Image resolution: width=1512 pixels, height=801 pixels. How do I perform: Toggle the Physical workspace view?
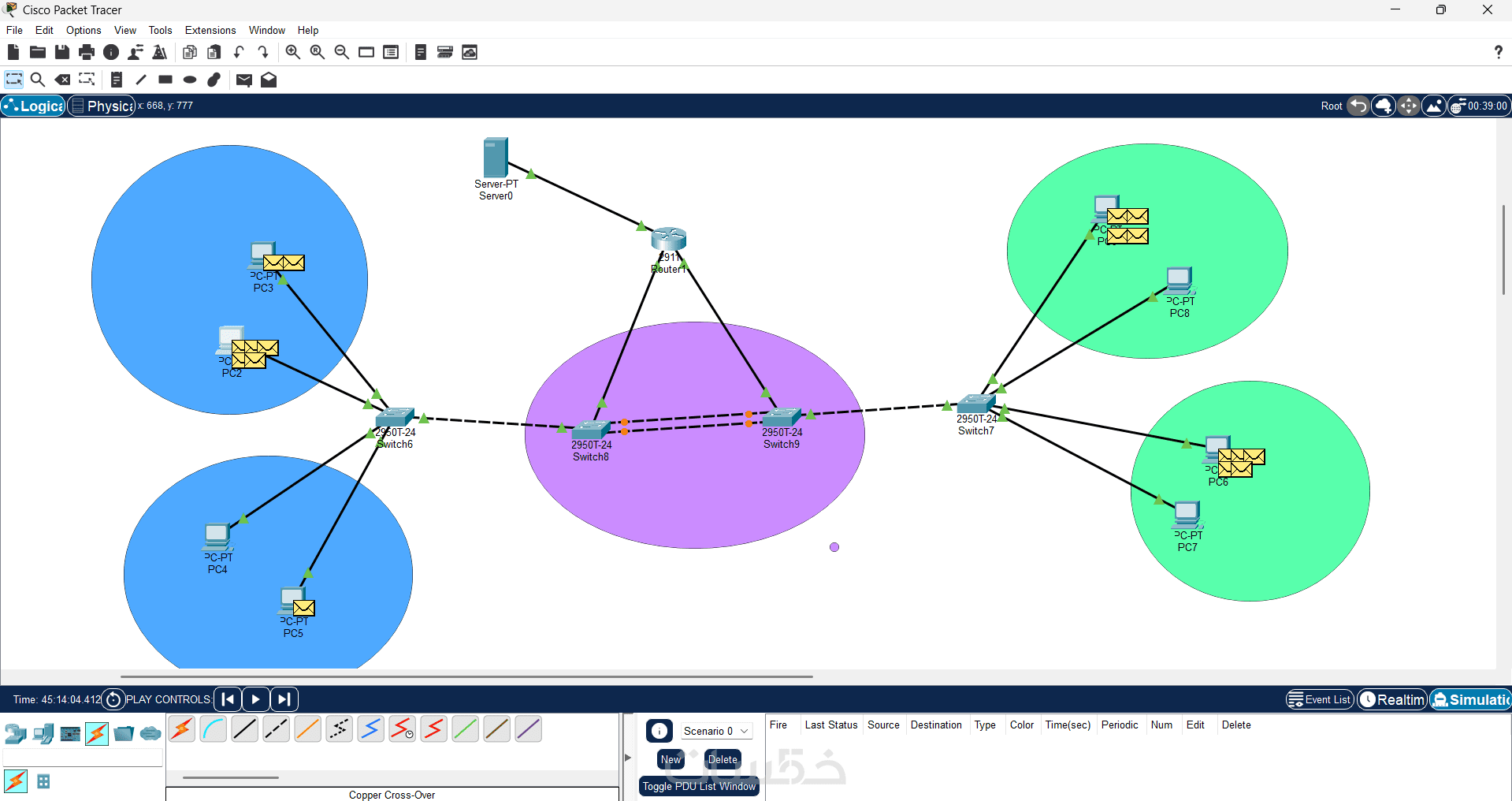click(102, 106)
